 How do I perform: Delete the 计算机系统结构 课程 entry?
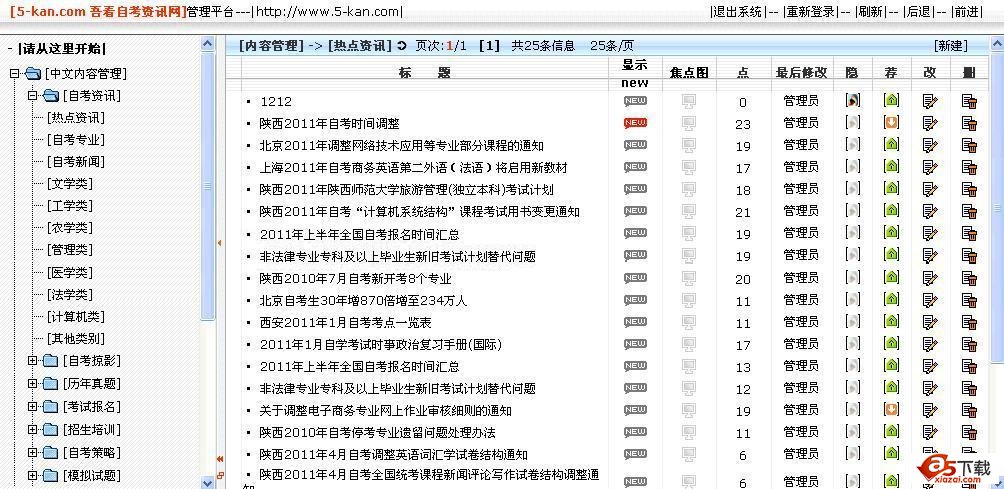969,211
